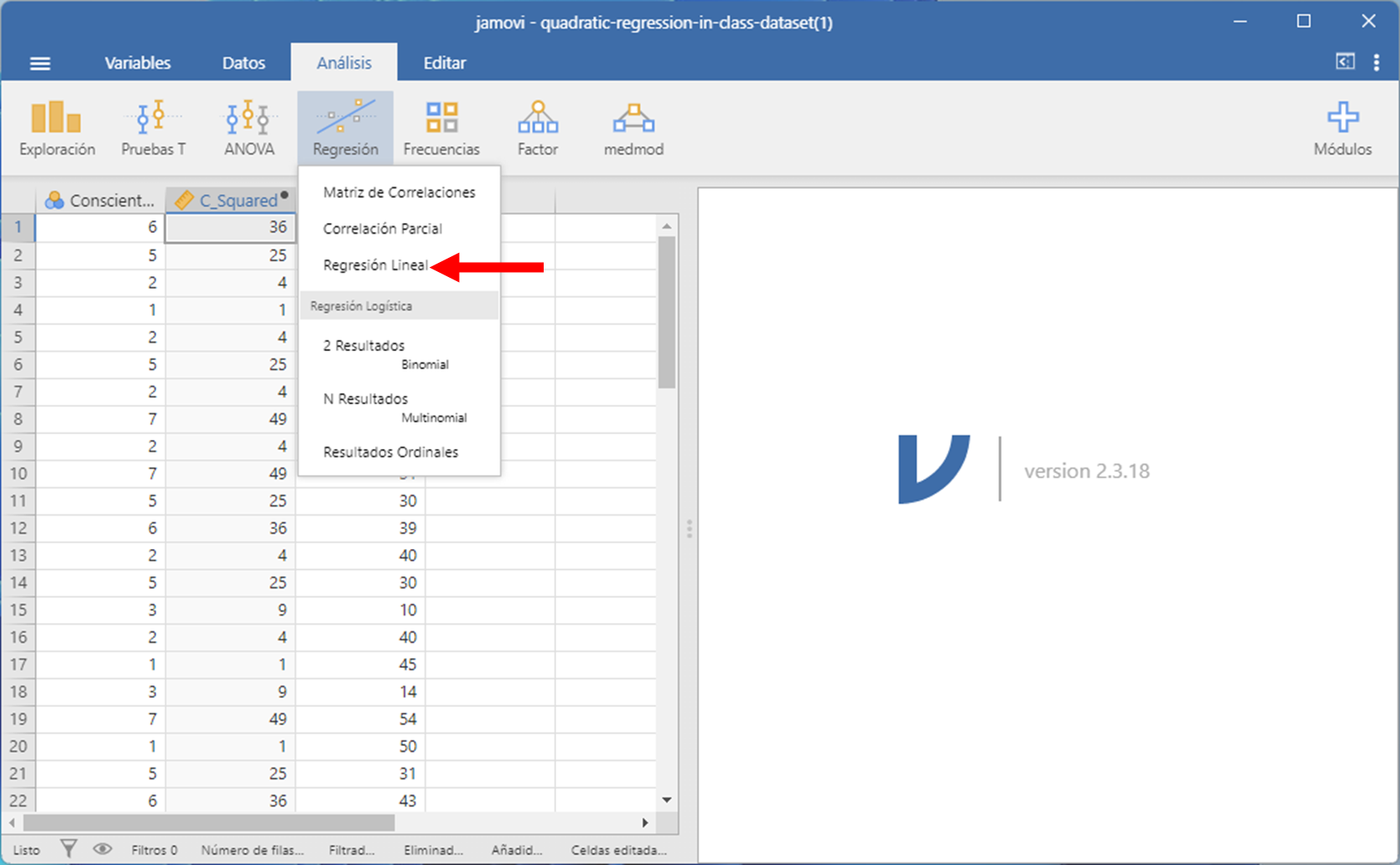Collapse the Regresión dropdown menu

point(345,128)
